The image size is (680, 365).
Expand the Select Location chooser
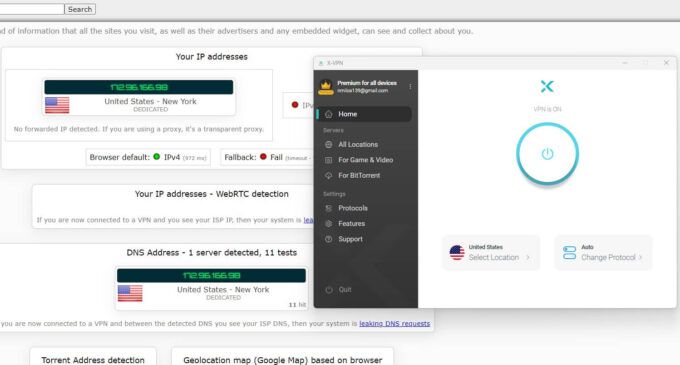click(491, 253)
